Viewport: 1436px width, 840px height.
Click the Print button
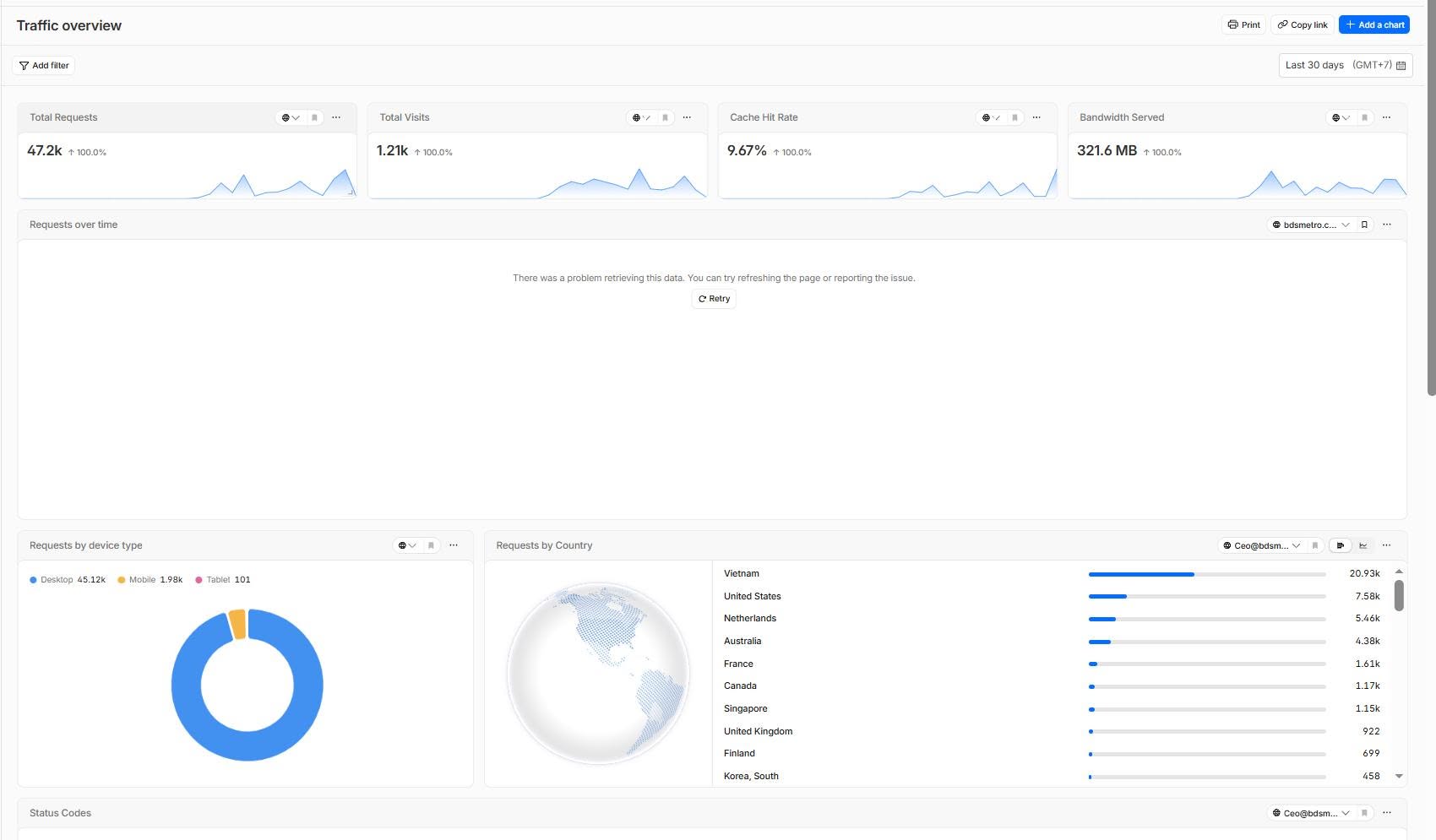click(x=1243, y=24)
